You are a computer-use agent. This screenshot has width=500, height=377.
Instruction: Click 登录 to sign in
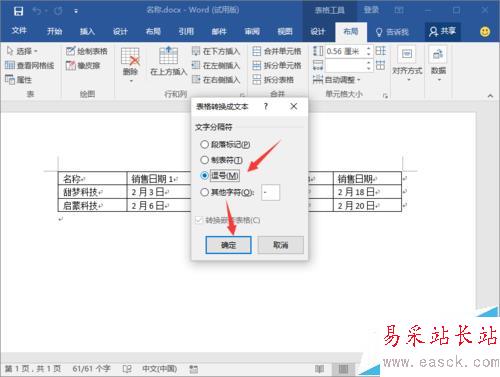371,10
